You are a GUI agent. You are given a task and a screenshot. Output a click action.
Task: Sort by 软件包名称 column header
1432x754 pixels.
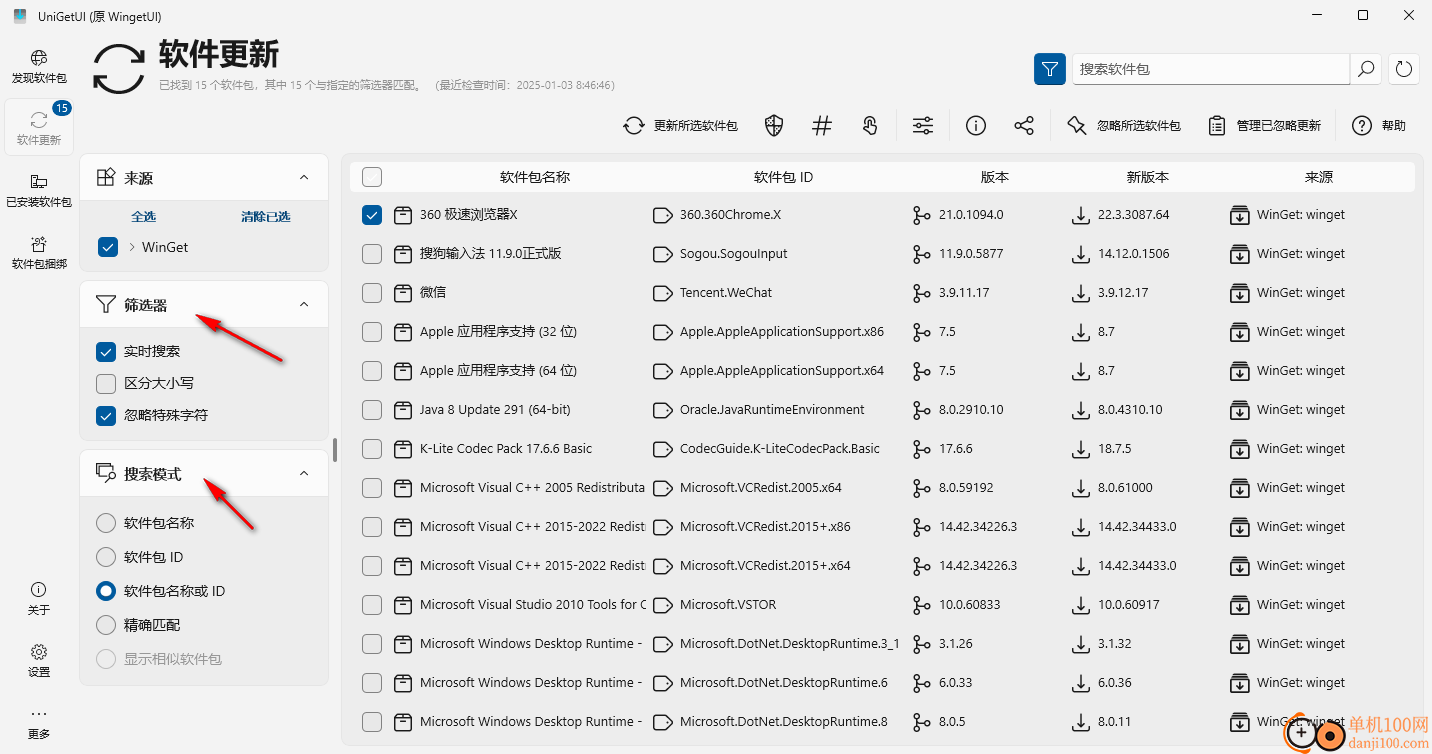pyautogui.click(x=535, y=177)
